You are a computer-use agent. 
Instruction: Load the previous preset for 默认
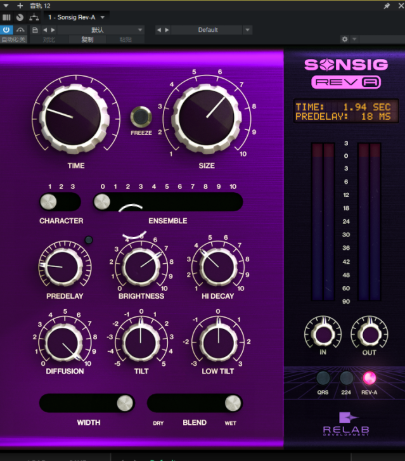[45, 30]
